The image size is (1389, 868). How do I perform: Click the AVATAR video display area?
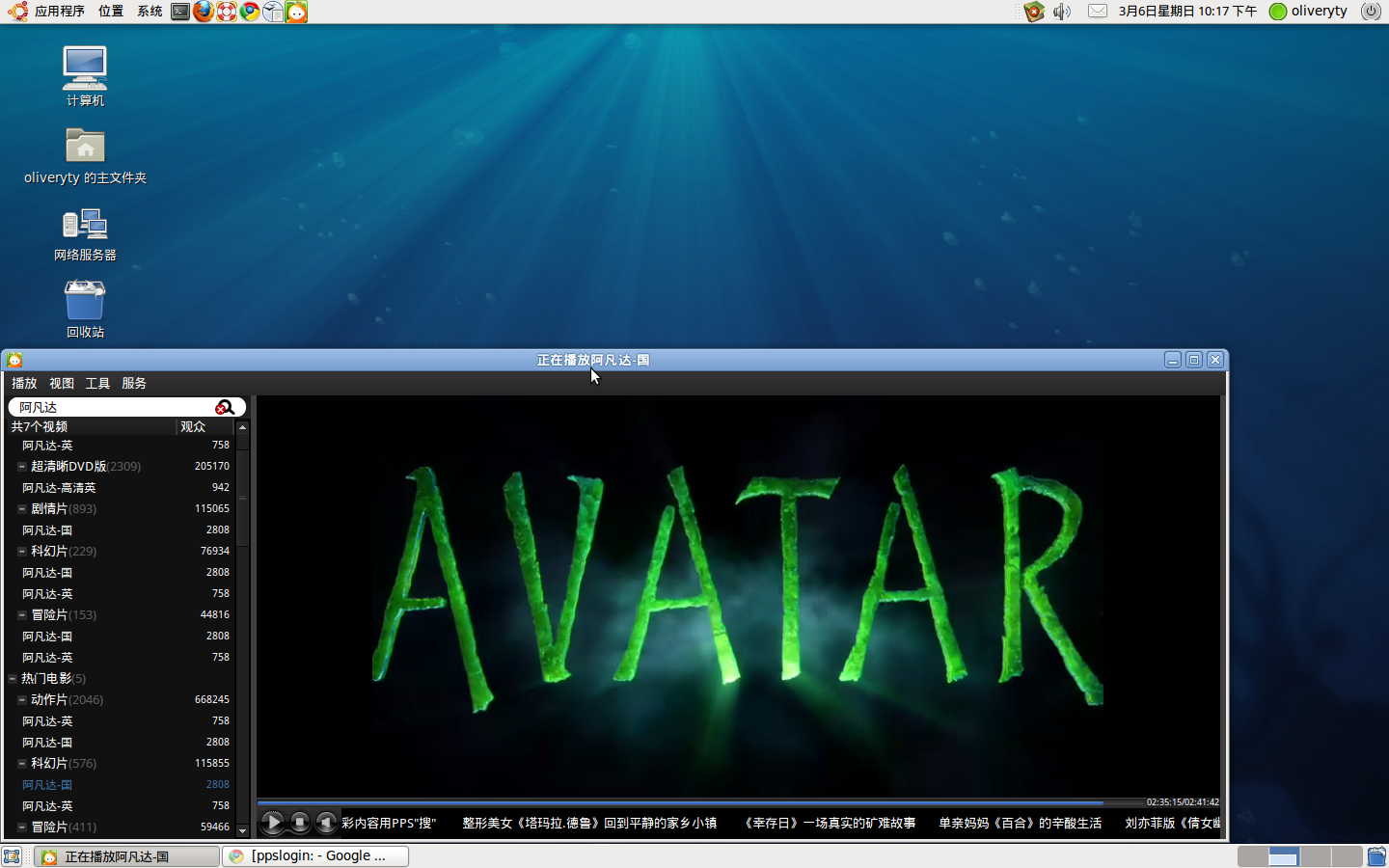(738, 596)
